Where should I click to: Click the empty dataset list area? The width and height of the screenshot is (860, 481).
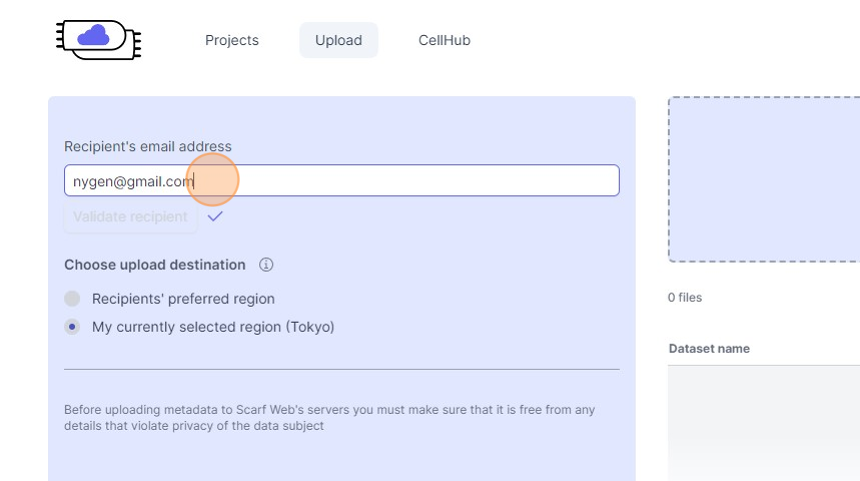pyautogui.click(x=764, y=420)
